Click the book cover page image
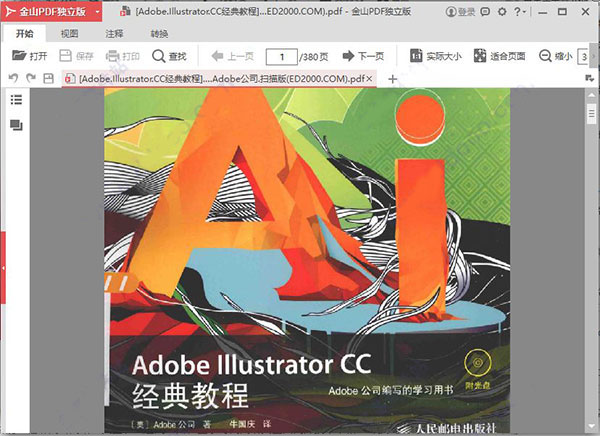600x436 pixels. click(307, 261)
